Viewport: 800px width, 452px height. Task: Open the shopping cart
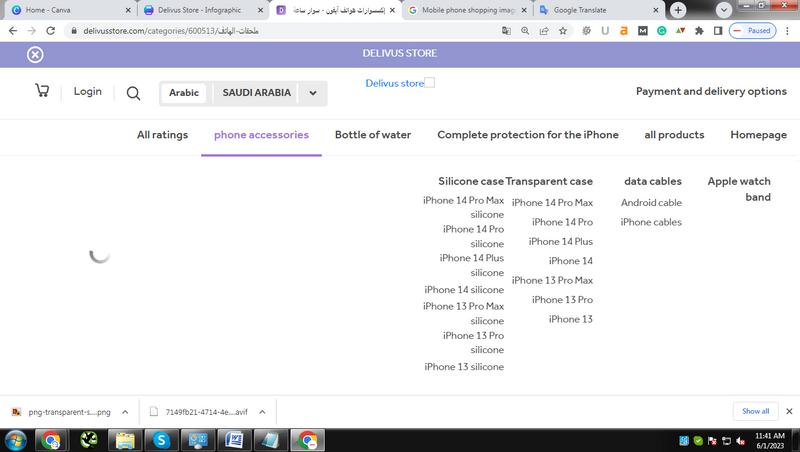click(42, 91)
